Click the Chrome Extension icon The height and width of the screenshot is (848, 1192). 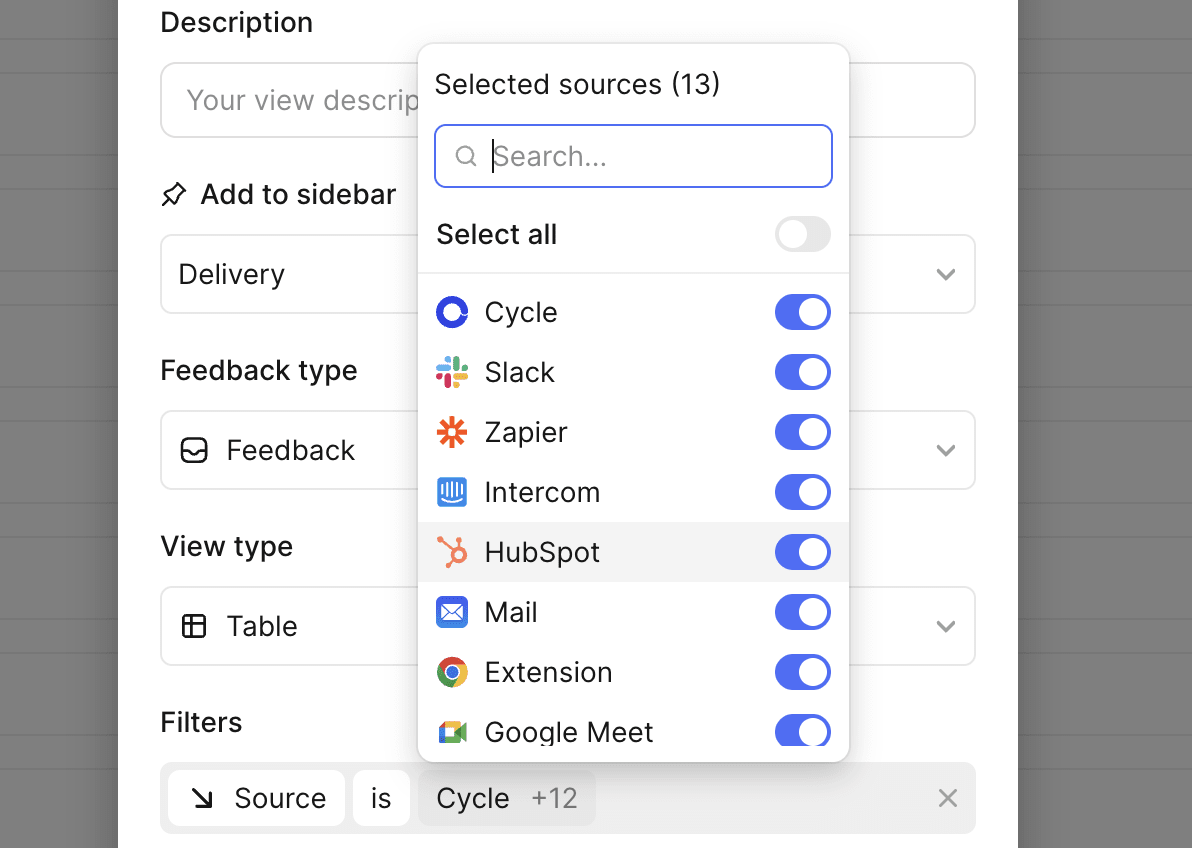[x=452, y=672]
